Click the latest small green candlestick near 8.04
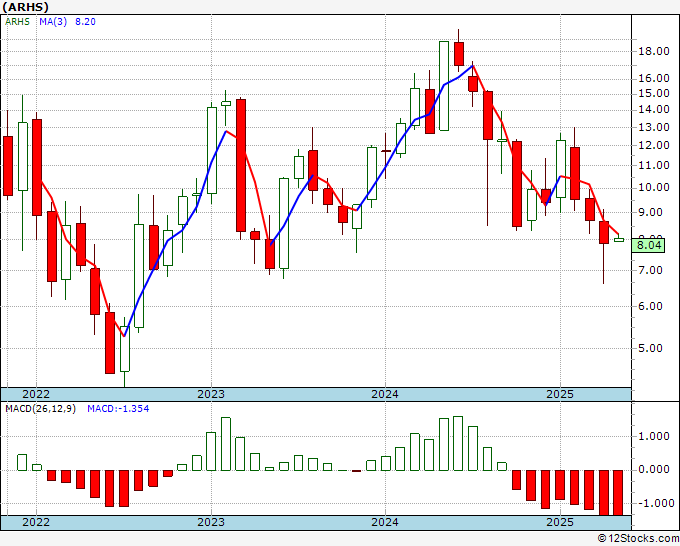The height and width of the screenshot is (546, 680). 619,239
